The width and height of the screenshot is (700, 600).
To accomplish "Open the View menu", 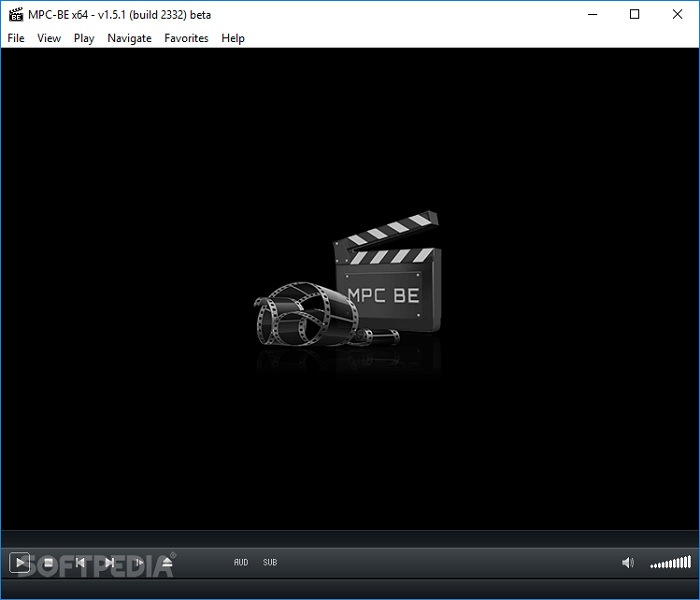I will pos(49,38).
